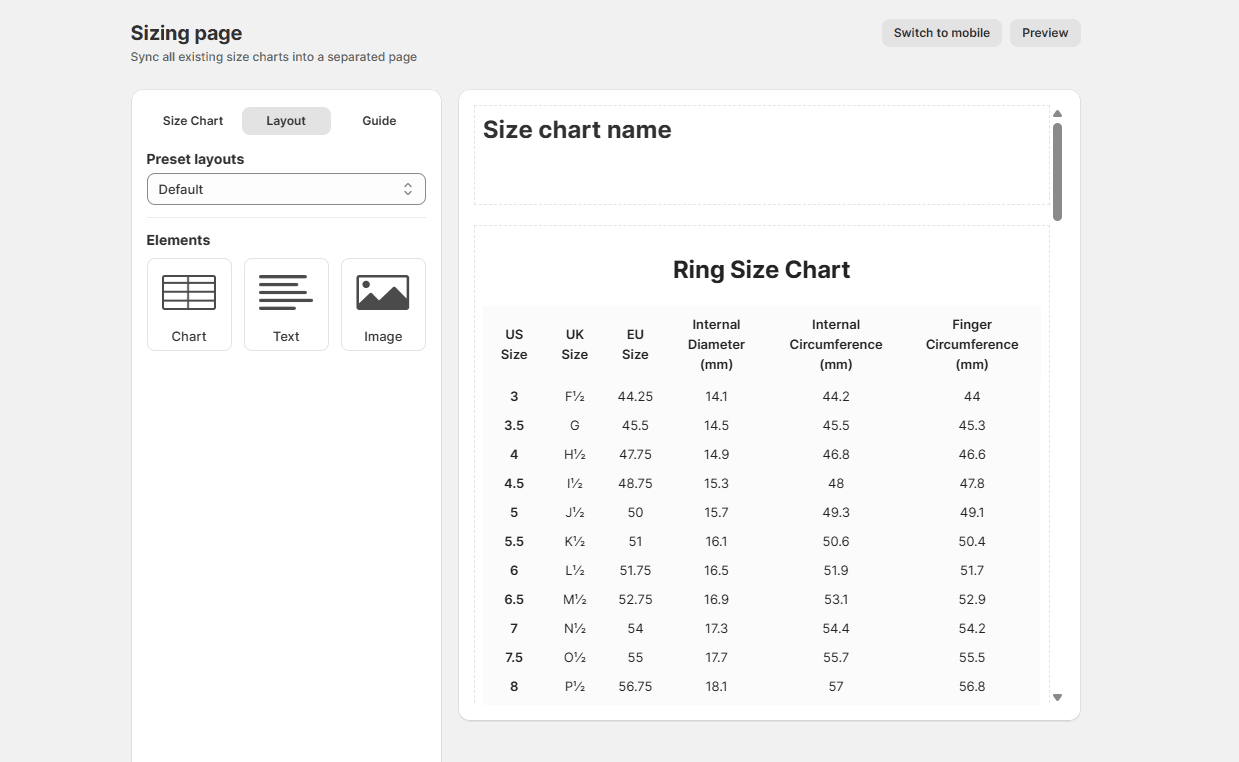Open the Preset layouts dropdown
Viewport: 1239px width, 762px height.
[x=286, y=189]
